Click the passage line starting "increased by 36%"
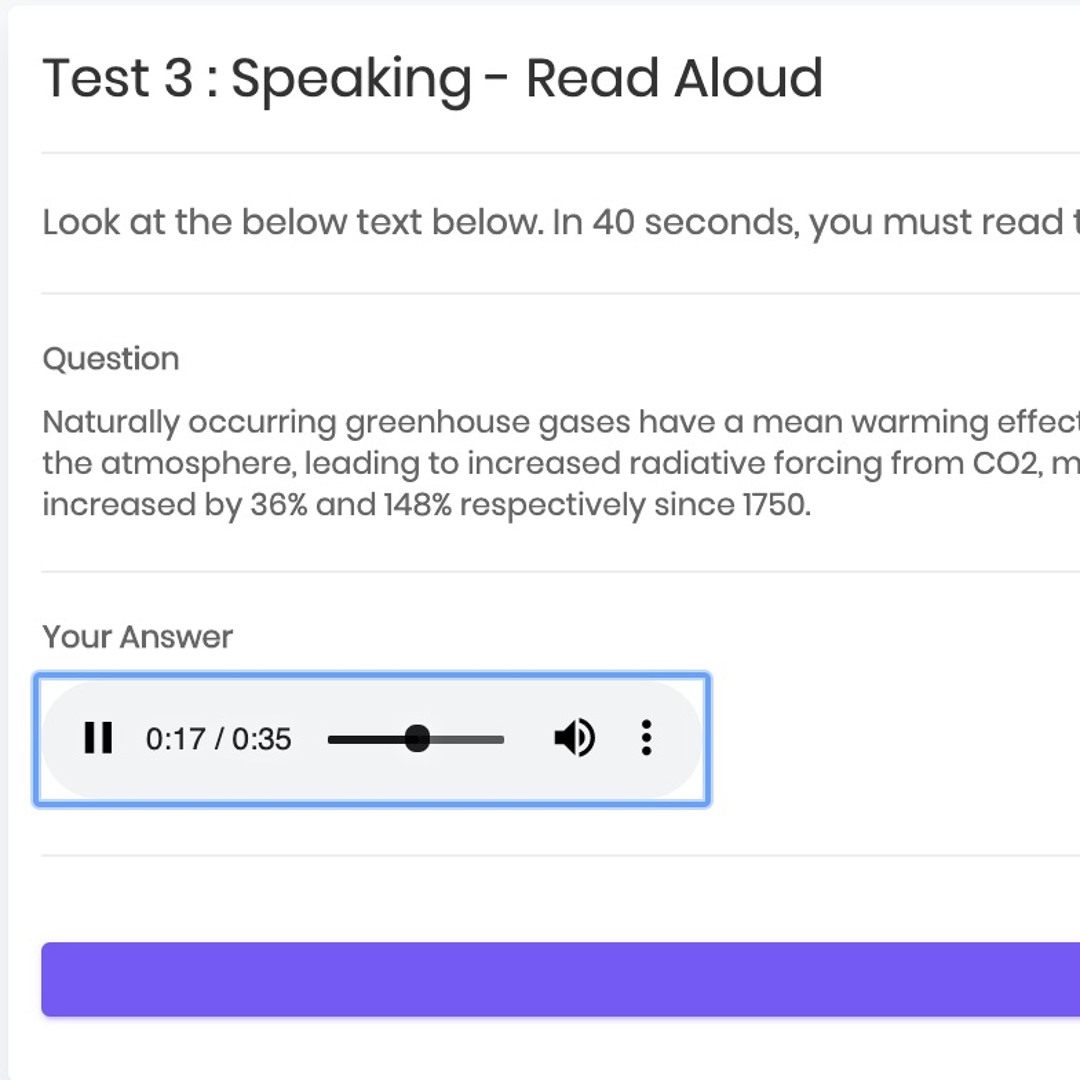Viewport: 1080px width, 1080px height. (x=426, y=505)
